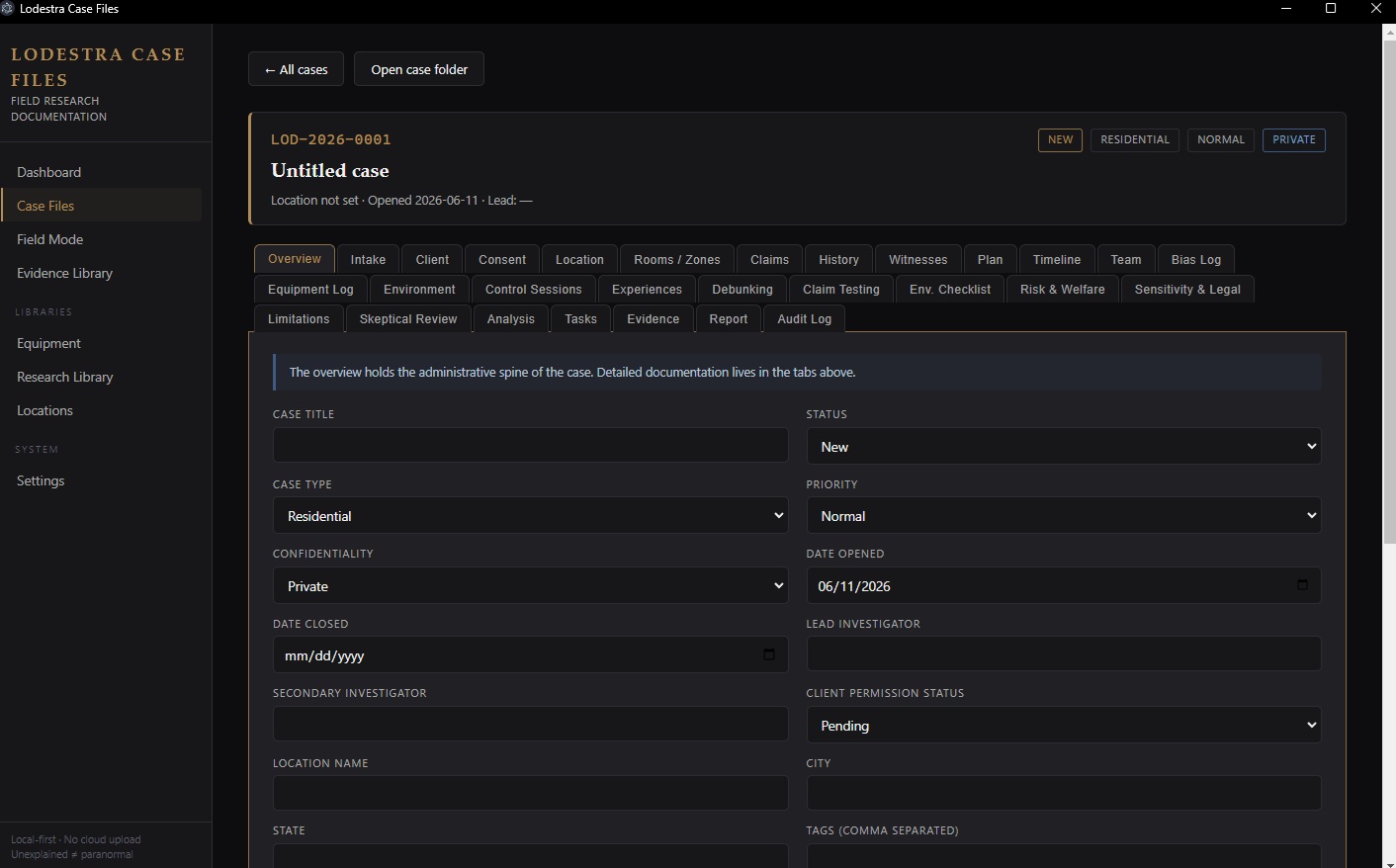1396x868 pixels.
Task: Switch to the Team tab
Action: point(1126,259)
